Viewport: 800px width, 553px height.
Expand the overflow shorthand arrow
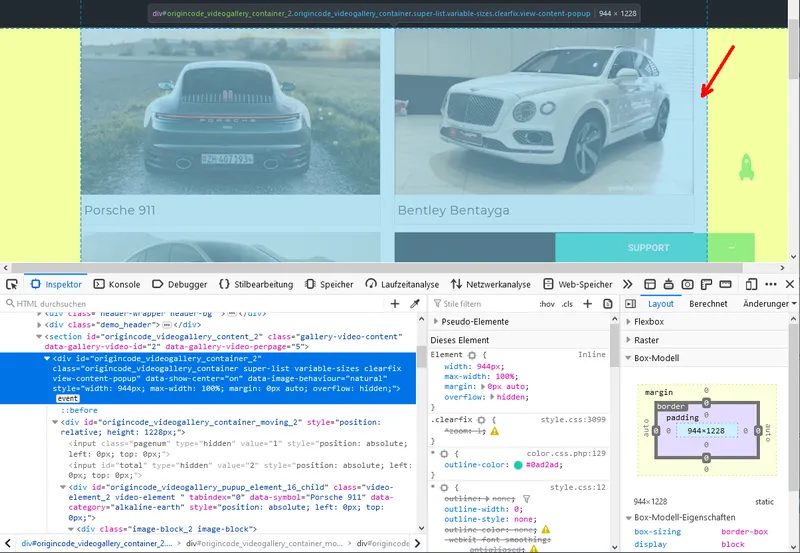click(x=492, y=397)
